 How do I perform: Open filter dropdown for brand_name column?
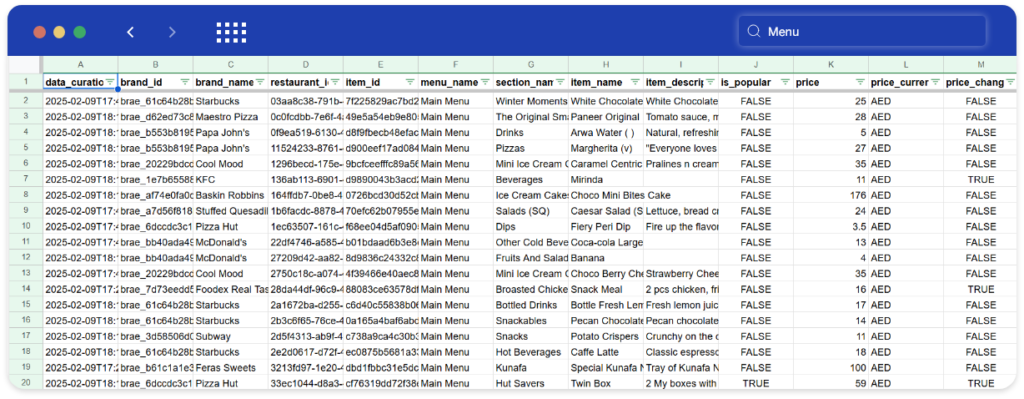pyautogui.click(x=260, y=82)
